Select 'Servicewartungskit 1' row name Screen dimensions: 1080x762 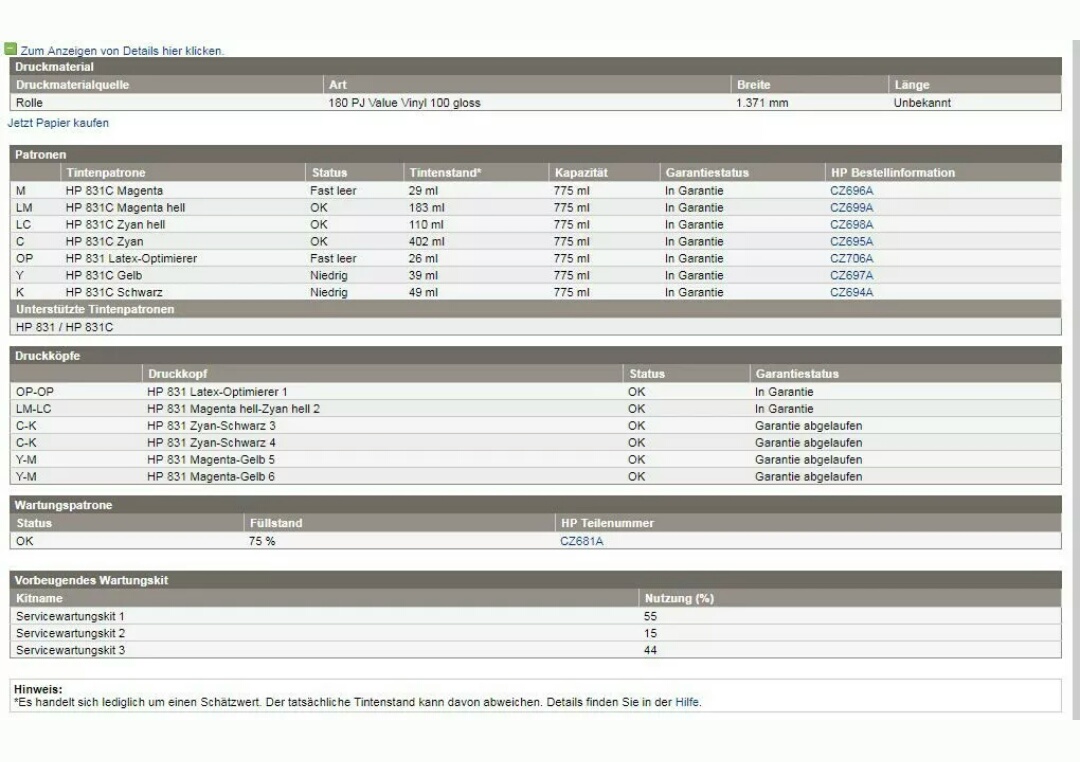tap(70, 617)
